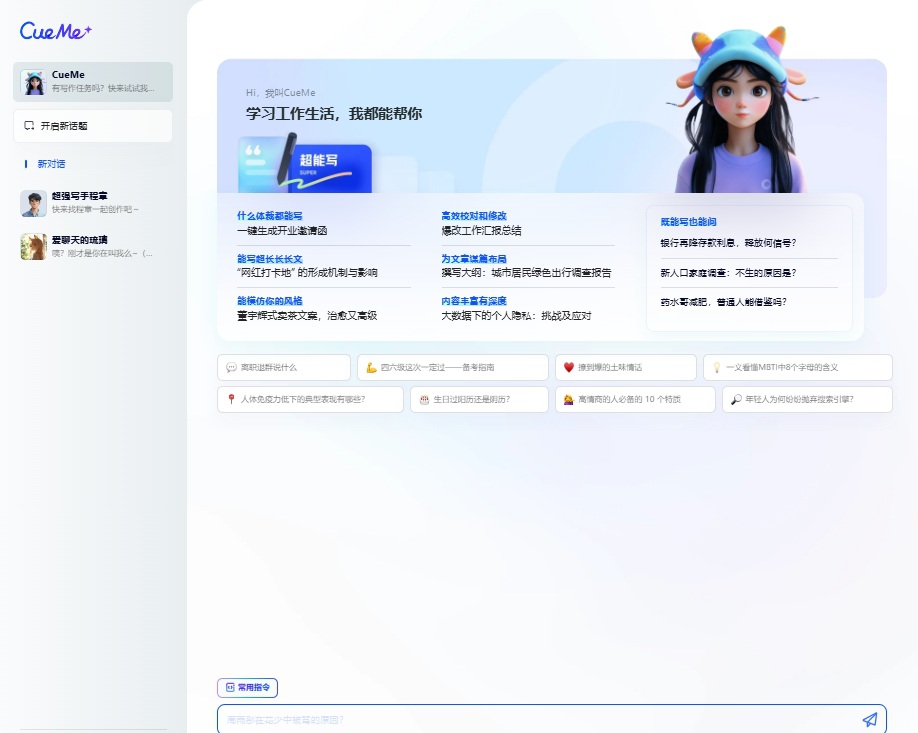Select 爆改工作汇报总结 example prompt
Viewport: 918px width, 733px height.
[x=481, y=230]
